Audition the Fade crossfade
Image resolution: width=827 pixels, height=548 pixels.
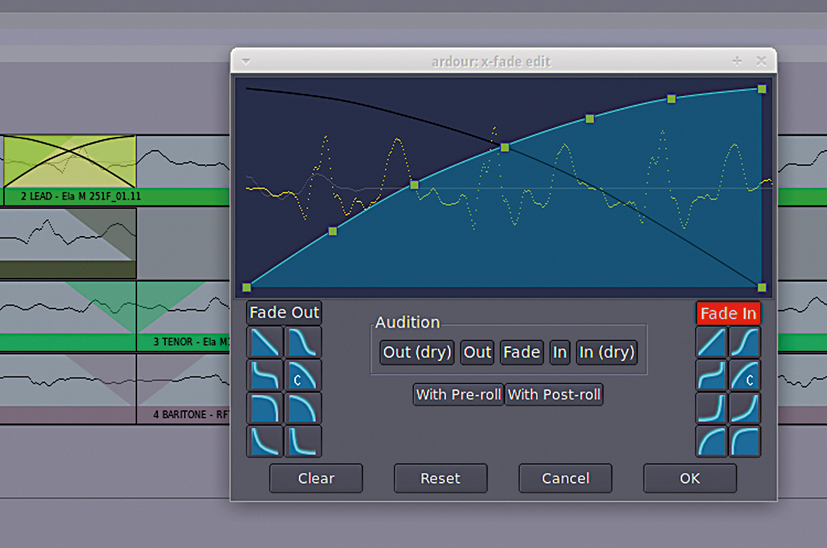[522, 352]
